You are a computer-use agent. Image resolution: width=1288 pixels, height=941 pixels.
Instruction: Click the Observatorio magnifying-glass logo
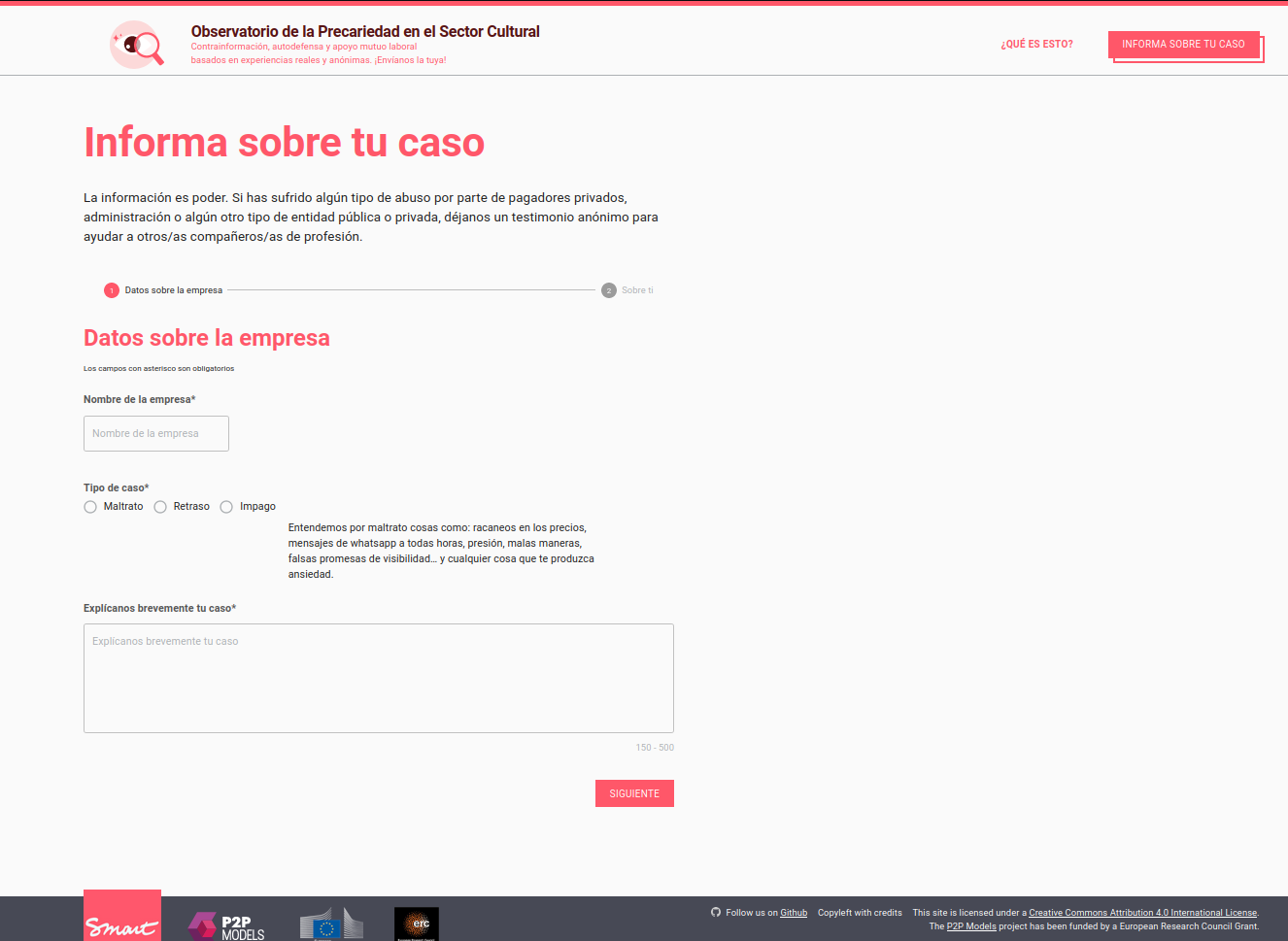136,44
